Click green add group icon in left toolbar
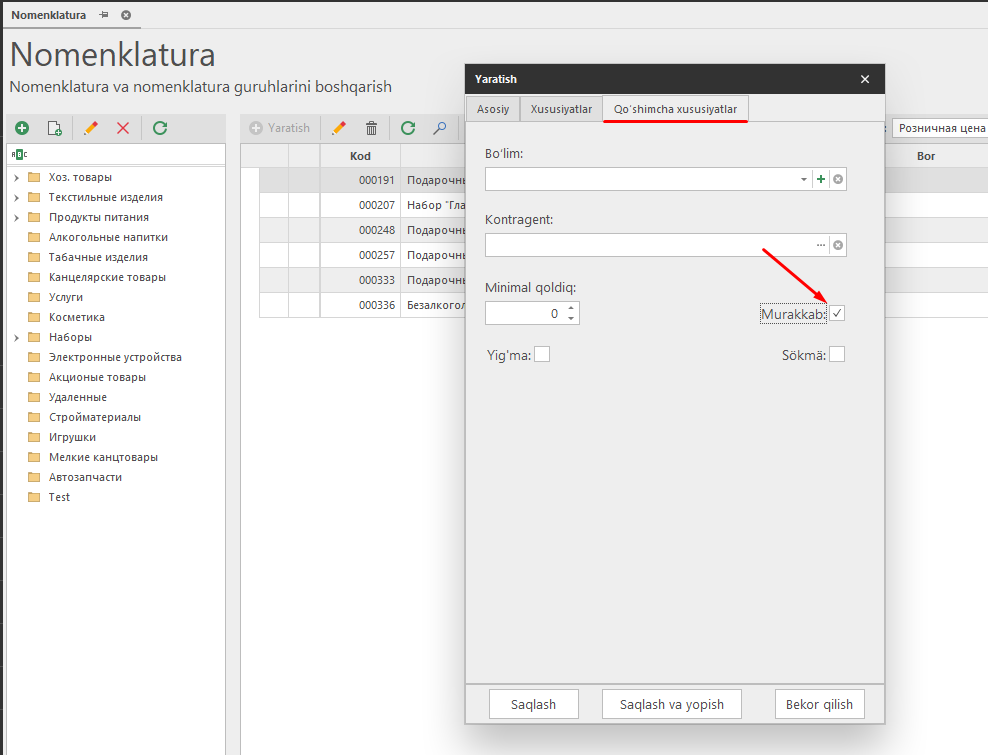Viewport: 988px width, 755px height. 22,128
